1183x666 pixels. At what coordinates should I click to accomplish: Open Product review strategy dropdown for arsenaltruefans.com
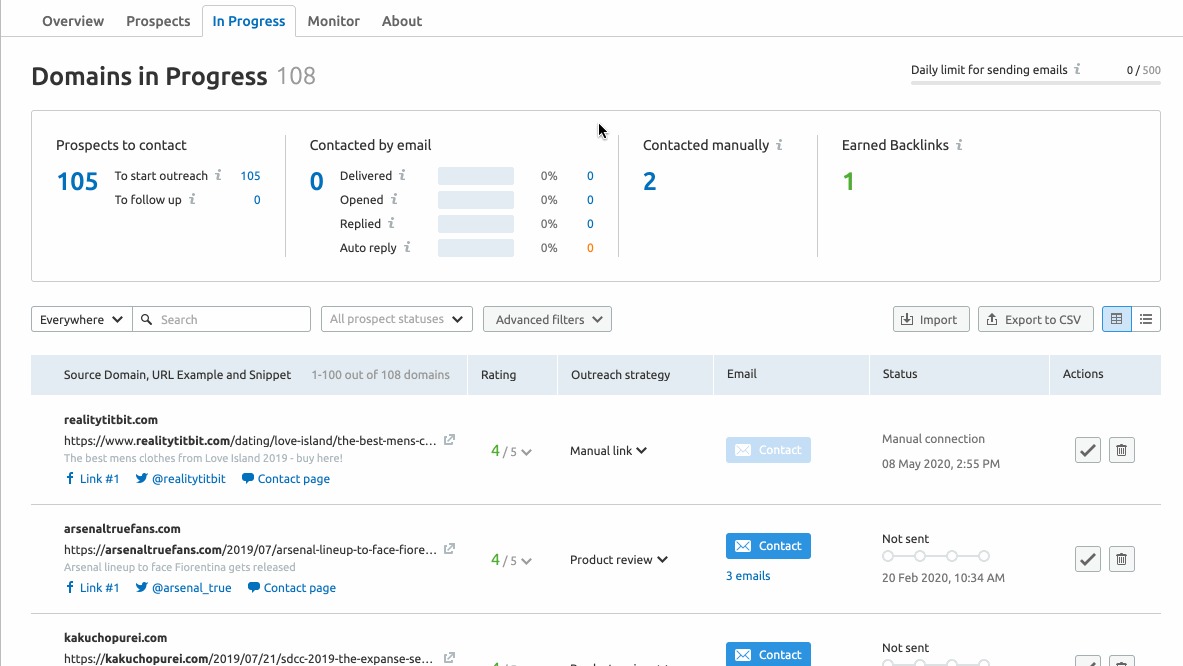tap(619, 560)
